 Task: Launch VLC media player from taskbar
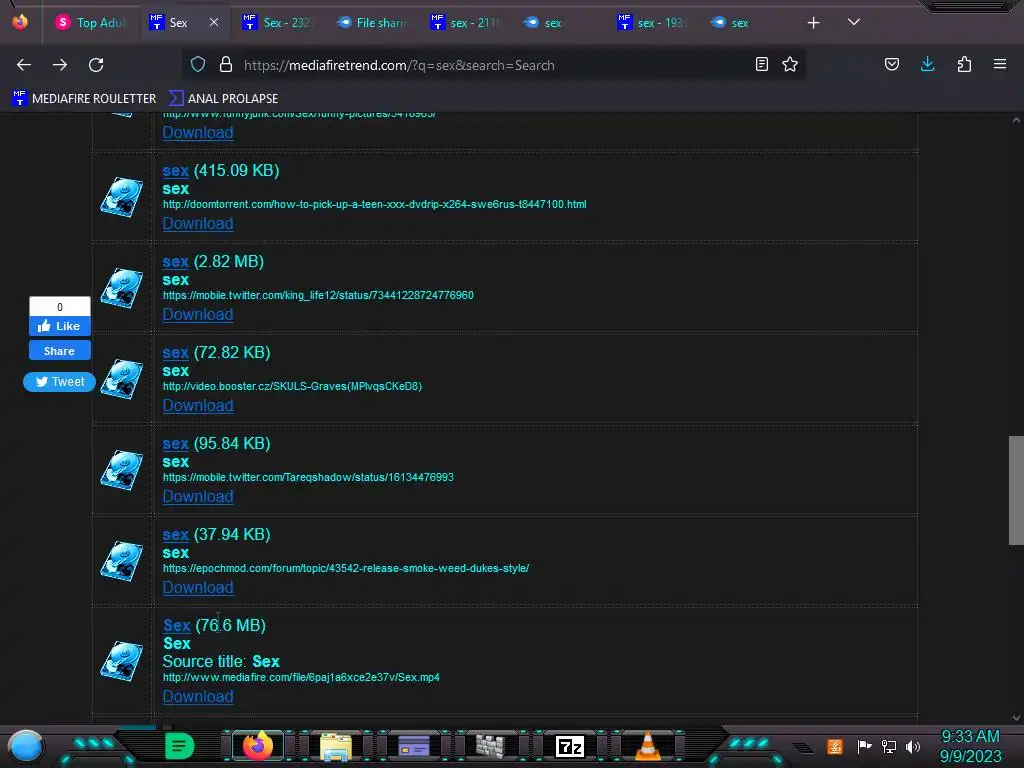click(648, 746)
